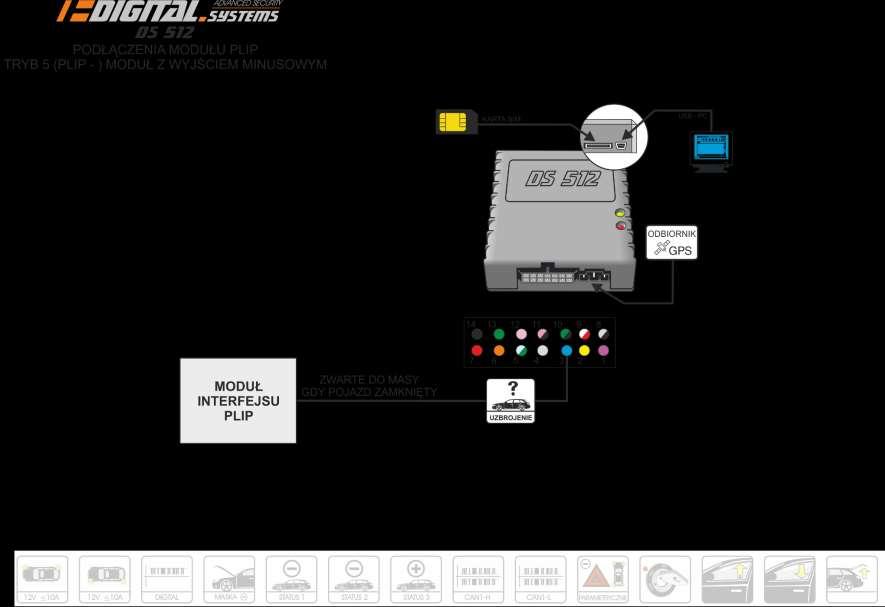This screenshot has width=885, height=607.
Task: Select the trunk open icon
Action: tap(852, 579)
